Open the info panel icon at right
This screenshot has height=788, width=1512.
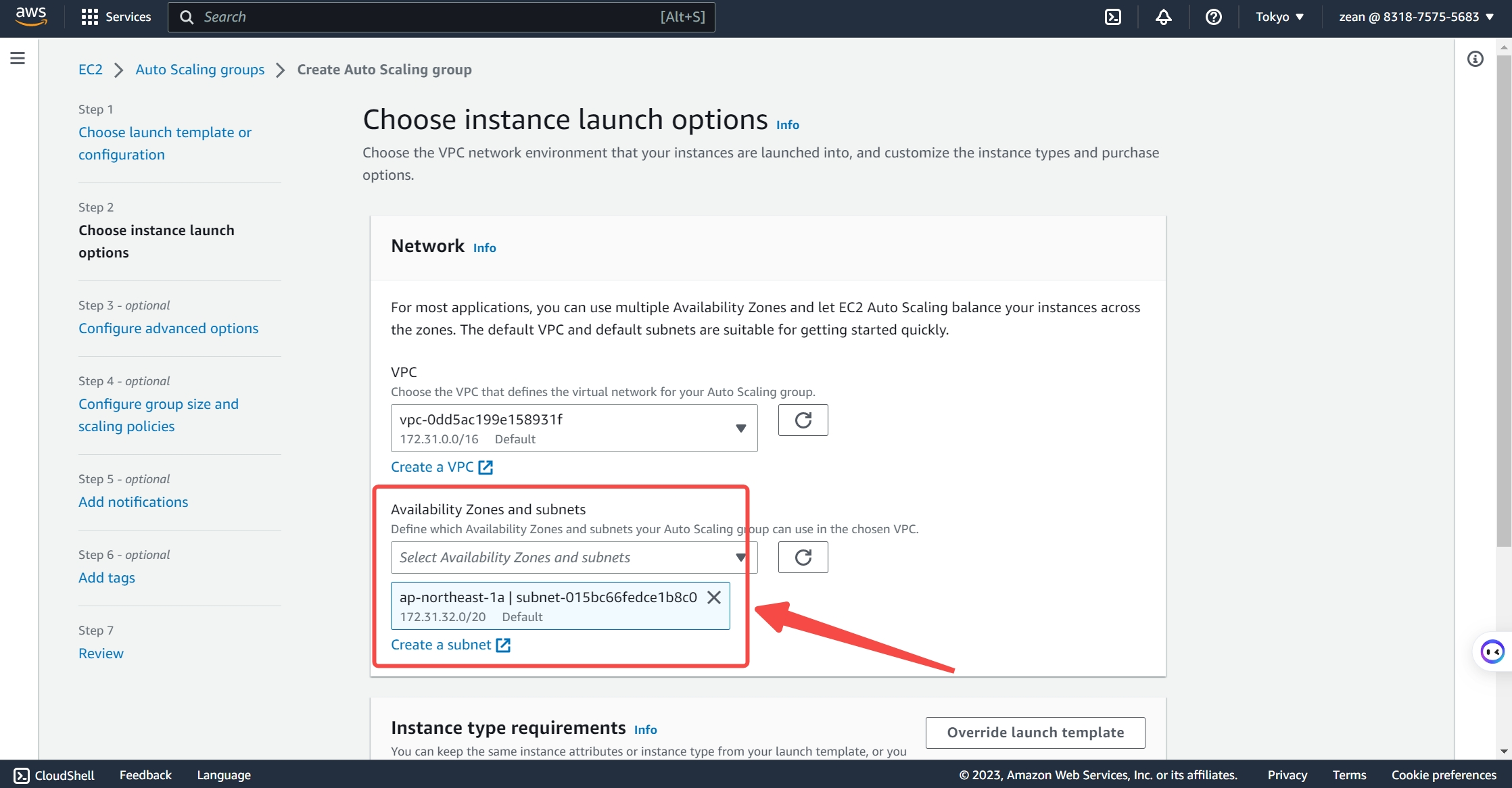point(1475,59)
